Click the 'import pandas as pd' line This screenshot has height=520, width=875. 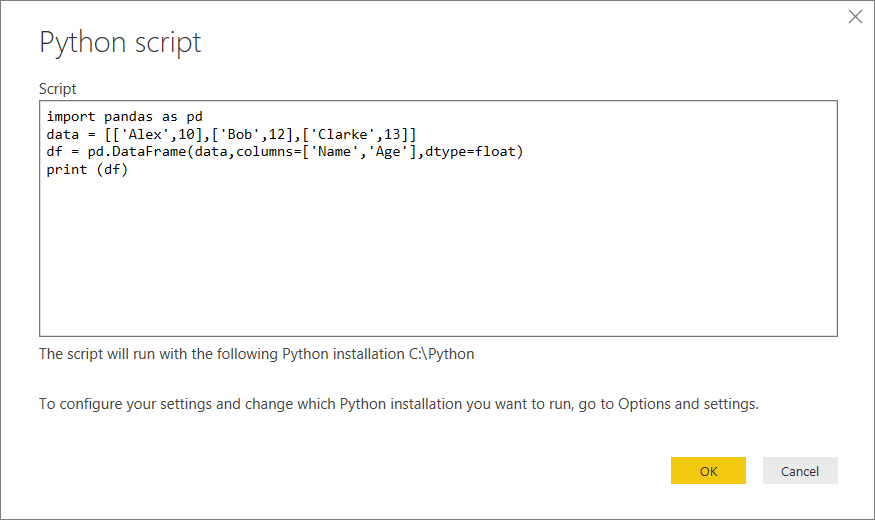(124, 117)
